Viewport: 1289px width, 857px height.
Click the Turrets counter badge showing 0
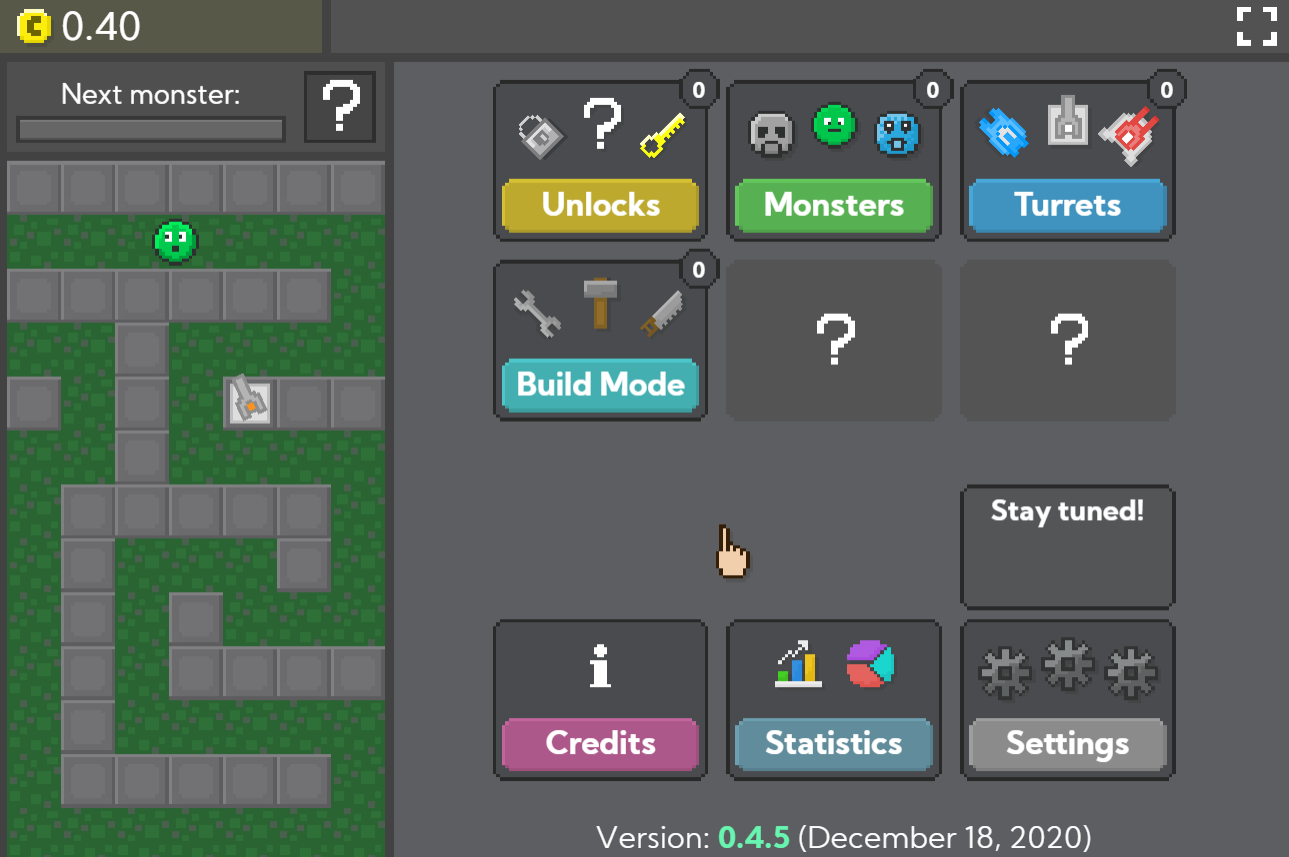[x=1167, y=90]
